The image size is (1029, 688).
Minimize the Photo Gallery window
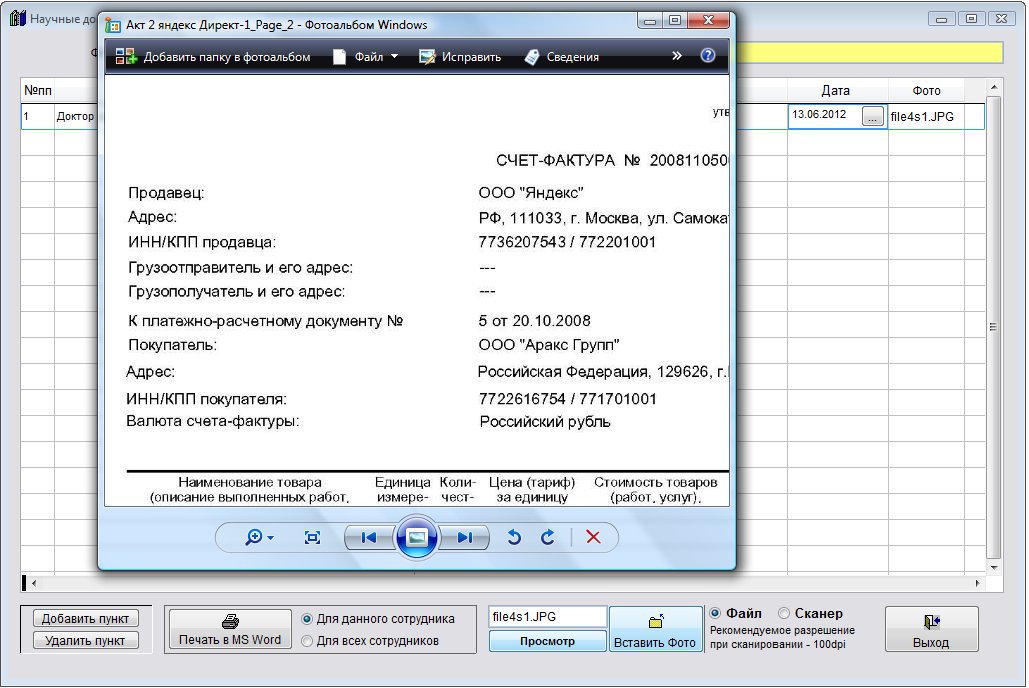click(x=650, y=20)
